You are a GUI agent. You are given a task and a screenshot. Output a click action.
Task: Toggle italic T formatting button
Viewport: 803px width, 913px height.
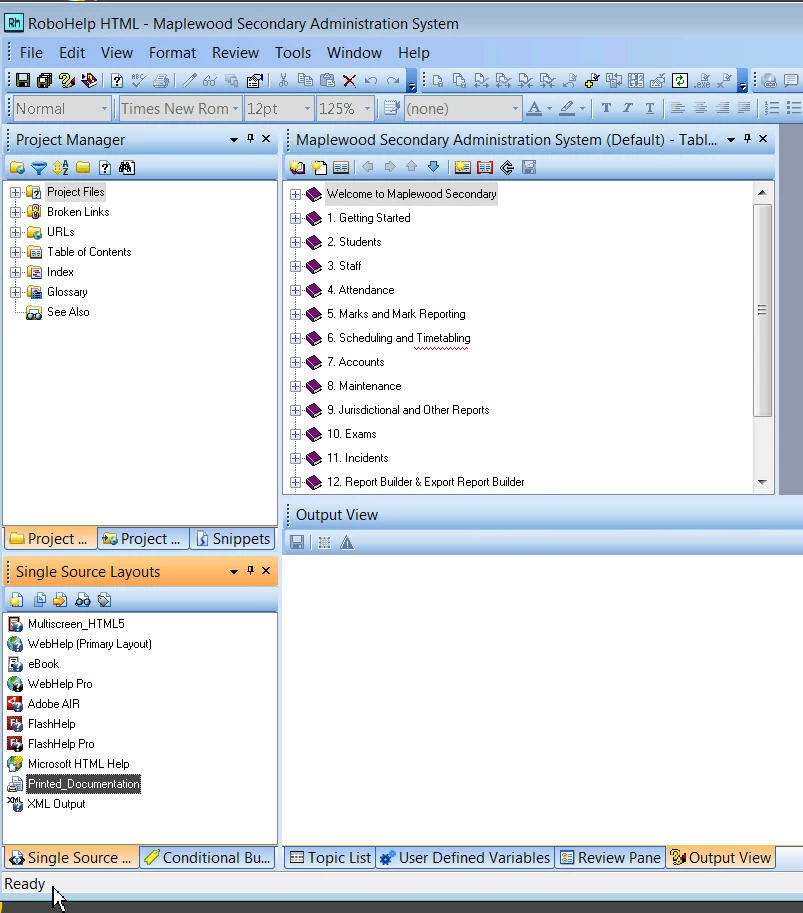628,108
